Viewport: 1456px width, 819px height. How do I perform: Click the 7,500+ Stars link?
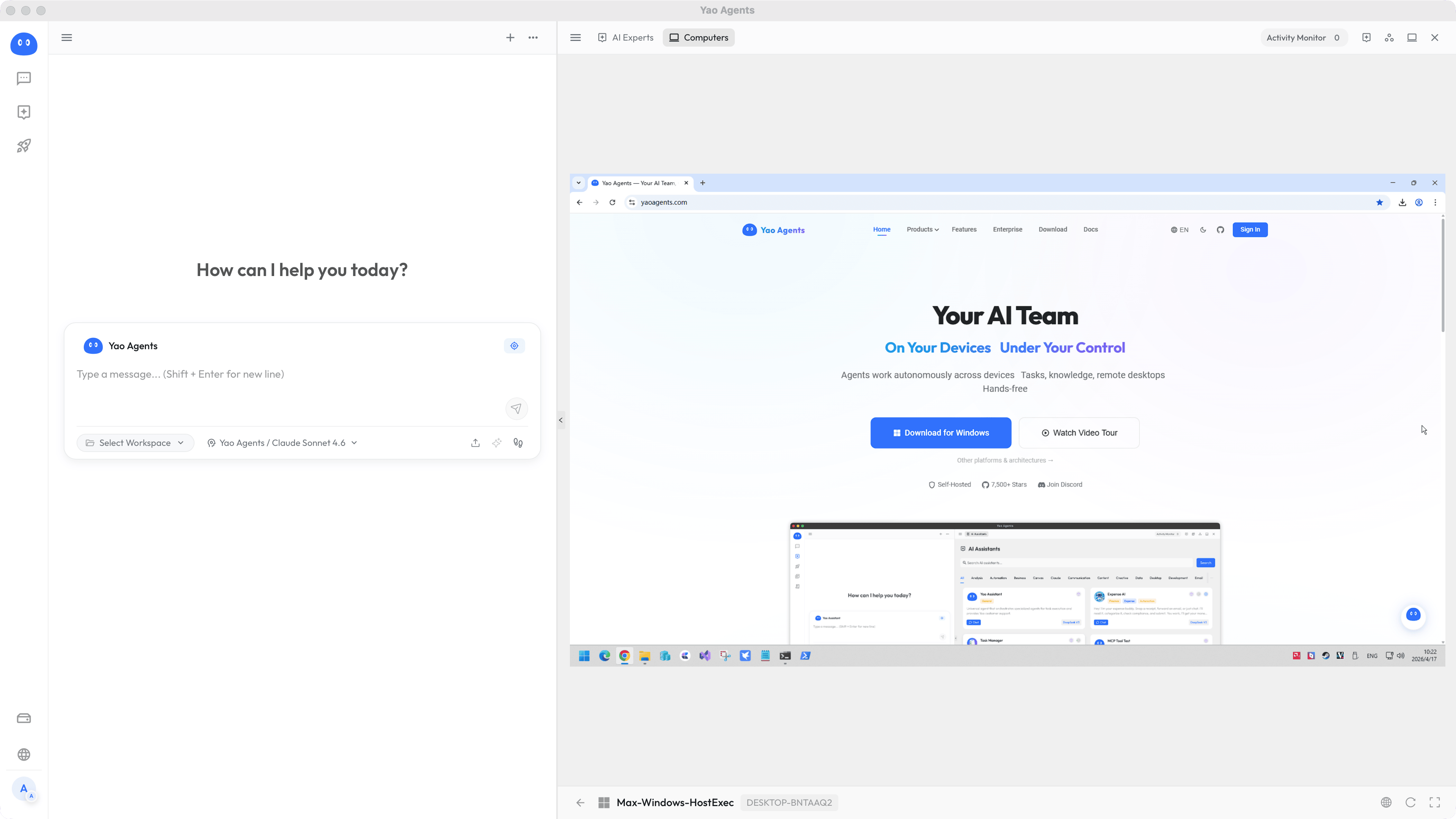coord(1004,485)
